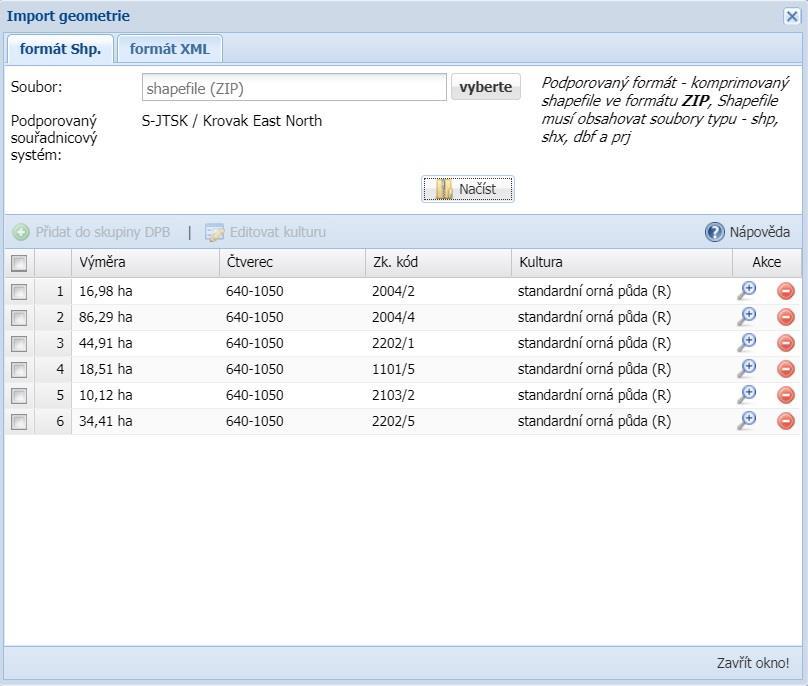Screen dimensions: 808x686
Task: Click the Přidat do skupiny DPB button
Action: click(91, 232)
